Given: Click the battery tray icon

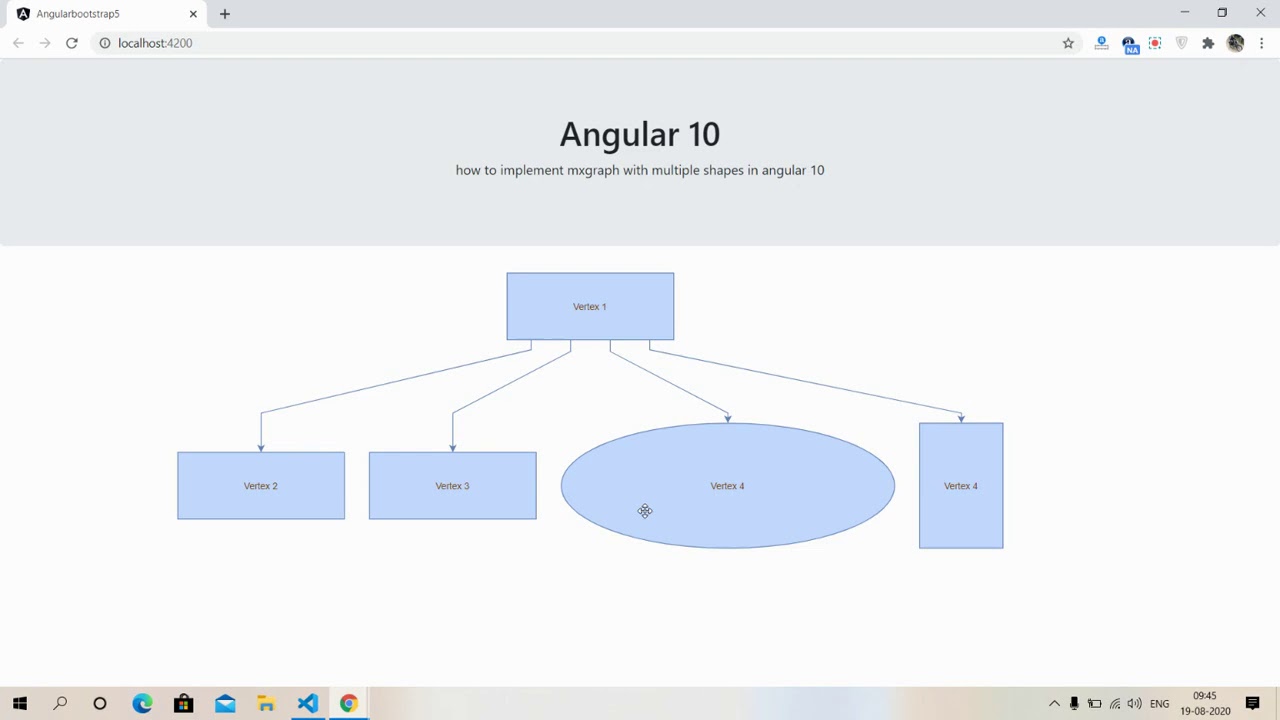Looking at the screenshot, I should coord(1094,704).
